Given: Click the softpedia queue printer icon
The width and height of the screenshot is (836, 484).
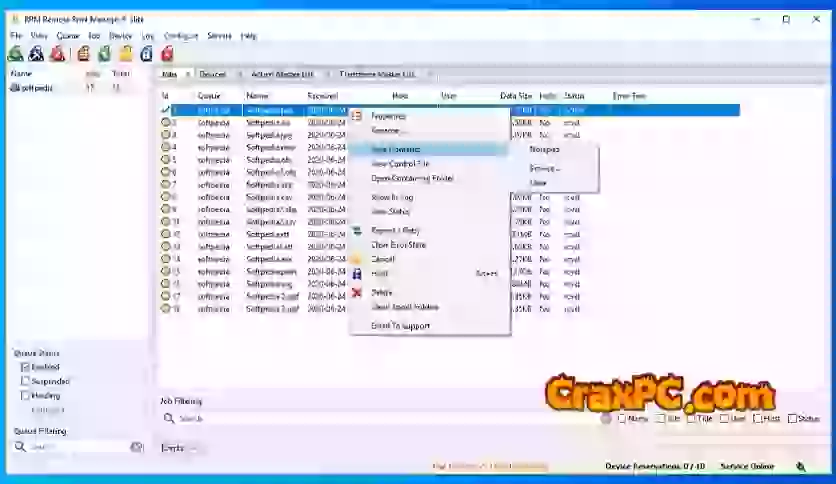Looking at the screenshot, I should [x=15, y=88].
